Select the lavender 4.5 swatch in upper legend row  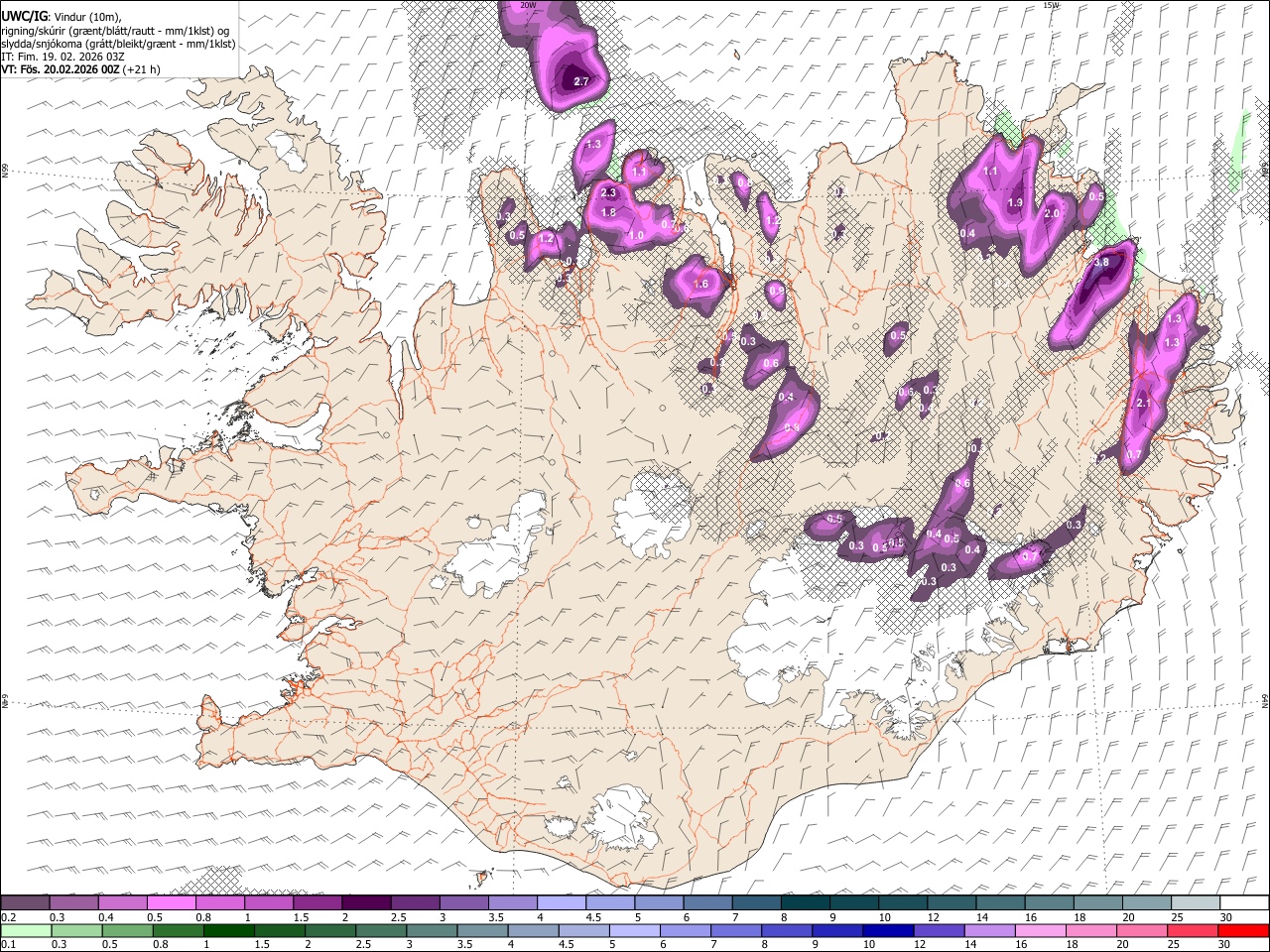pos(609,902)
